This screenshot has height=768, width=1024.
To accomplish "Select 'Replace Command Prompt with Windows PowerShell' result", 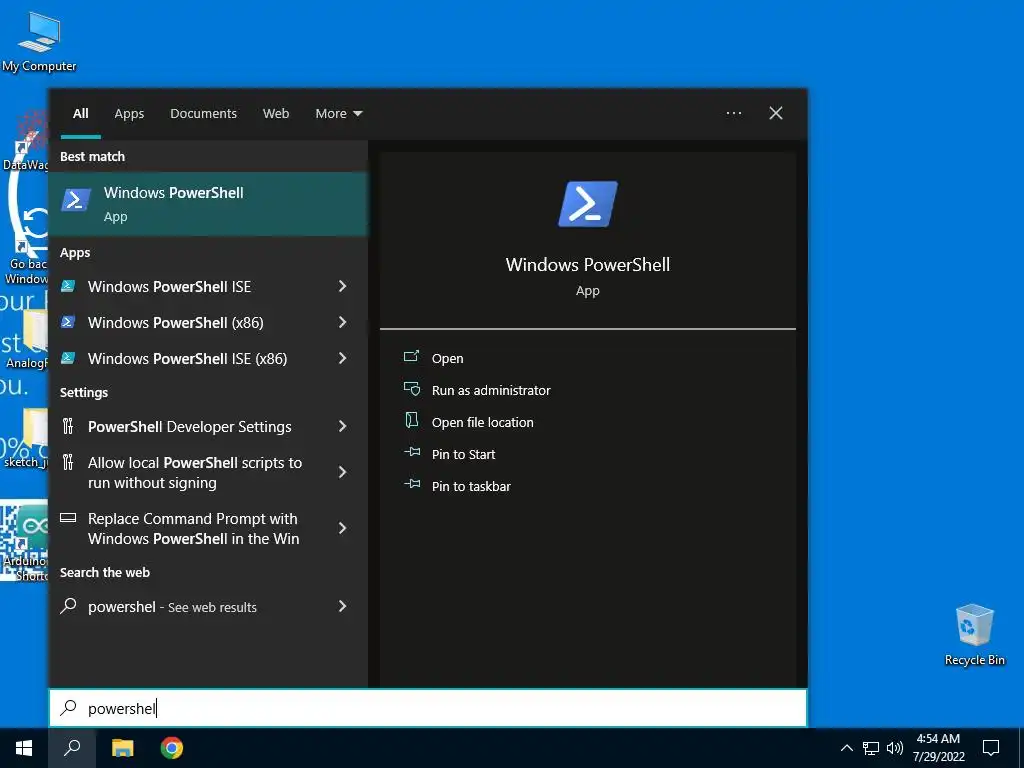I will point(193,528).
